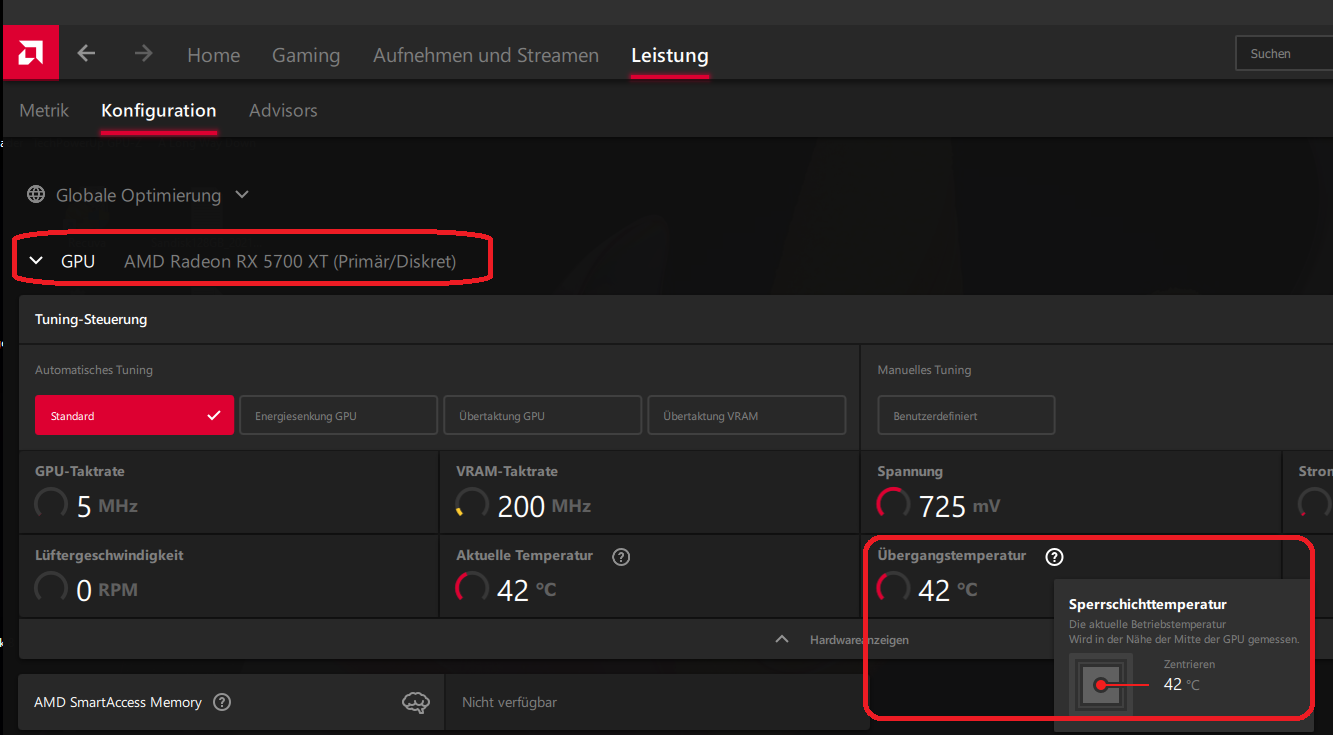This screenshot has height=735, width=1333.
Task: Click the AMD logo icon
Action: pos(30,53)
